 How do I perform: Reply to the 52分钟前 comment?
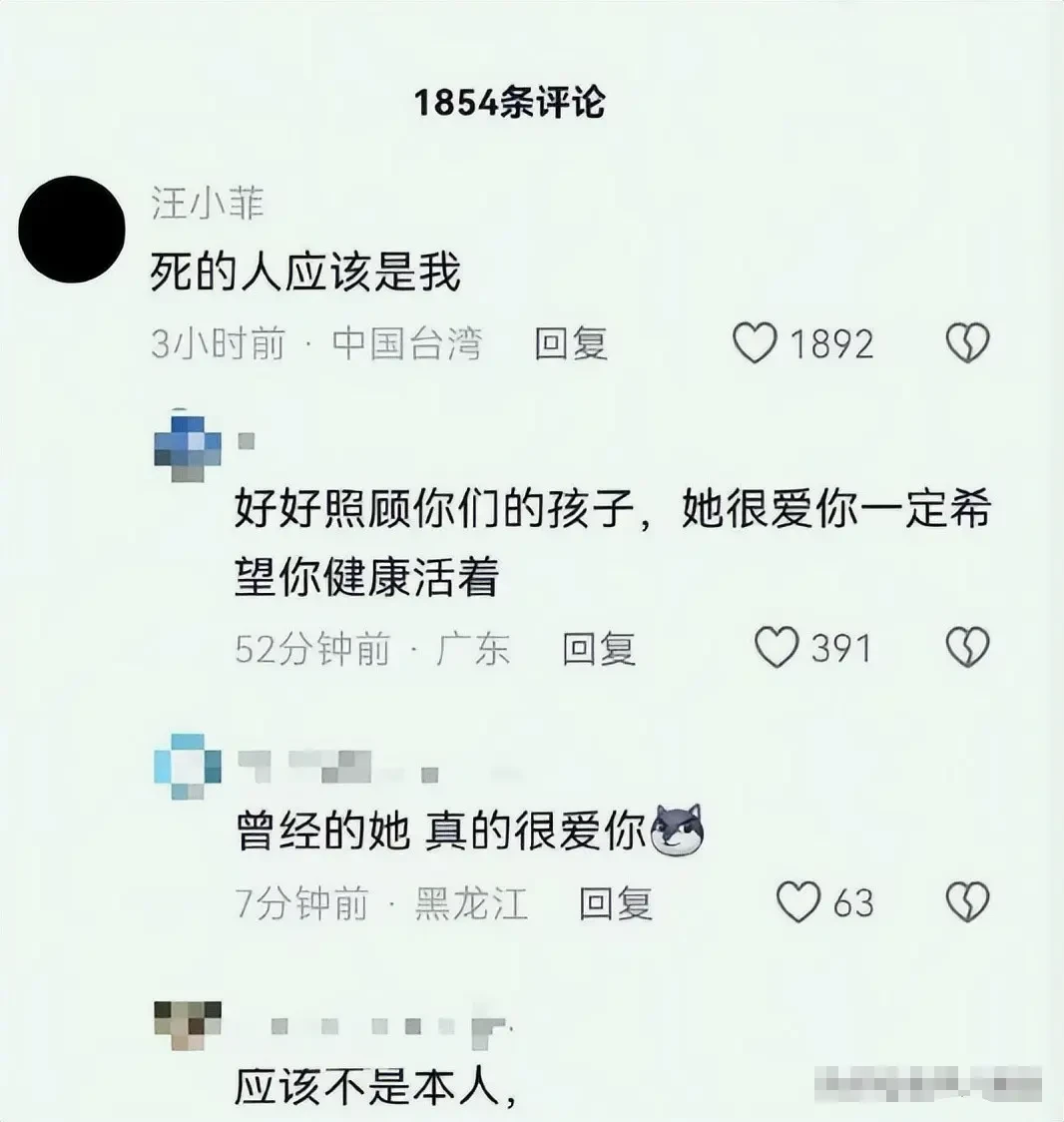pyautogui.click(x=599, y=648)
